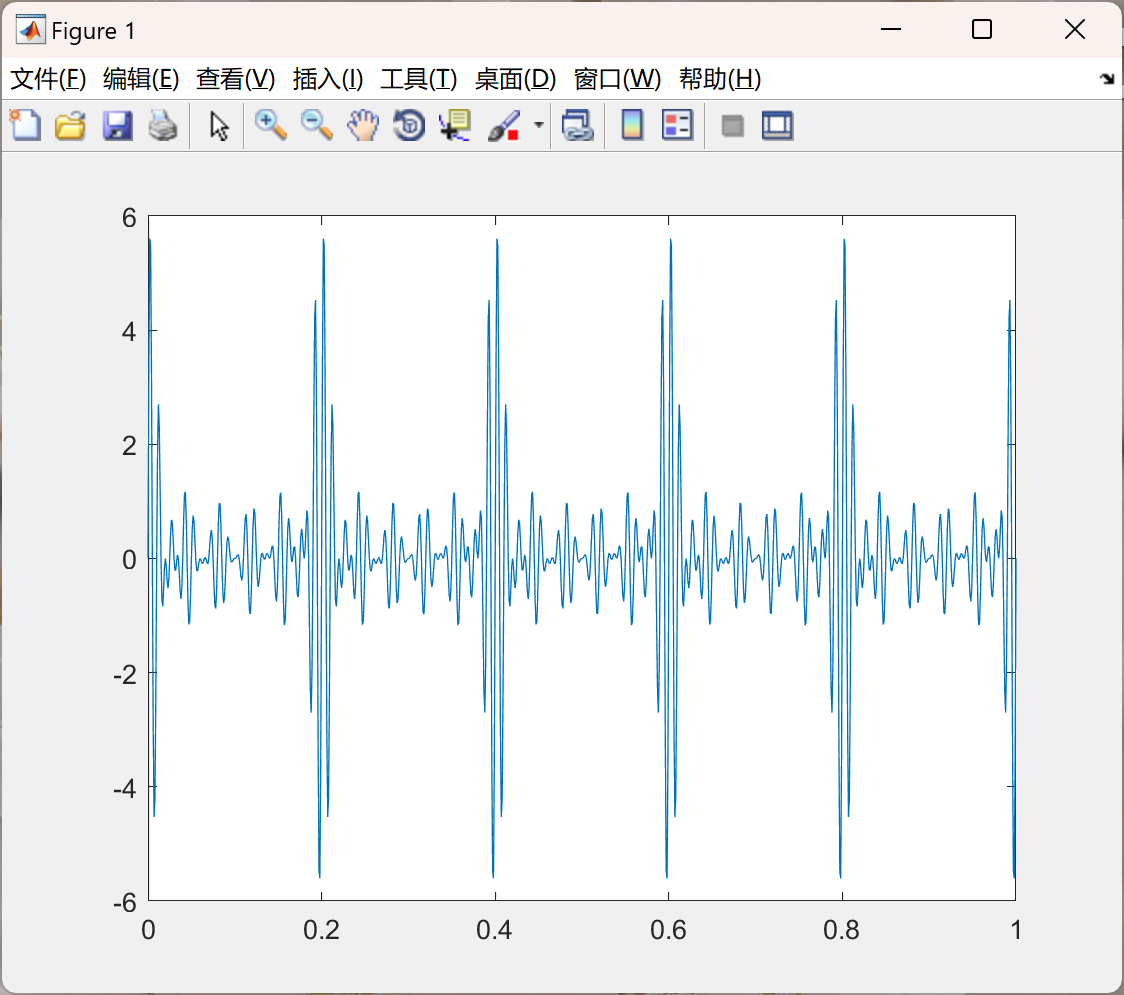The width and height of the screenshot is (1124, 995).
Task: Click the x-axis label 0.8
Action: 842,930
